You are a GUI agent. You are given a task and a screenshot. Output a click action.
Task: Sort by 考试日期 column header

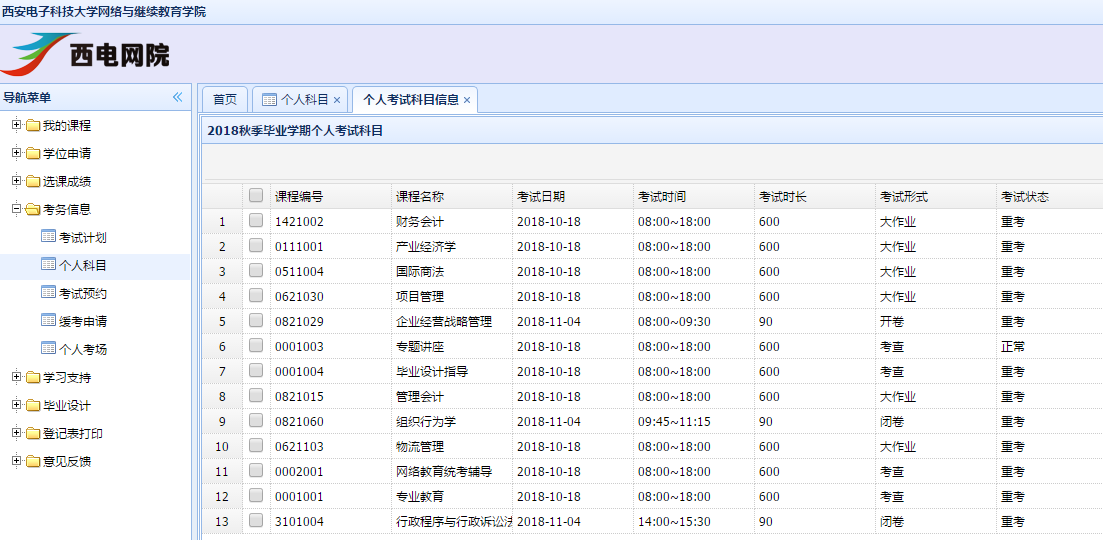tap(541, 197)
